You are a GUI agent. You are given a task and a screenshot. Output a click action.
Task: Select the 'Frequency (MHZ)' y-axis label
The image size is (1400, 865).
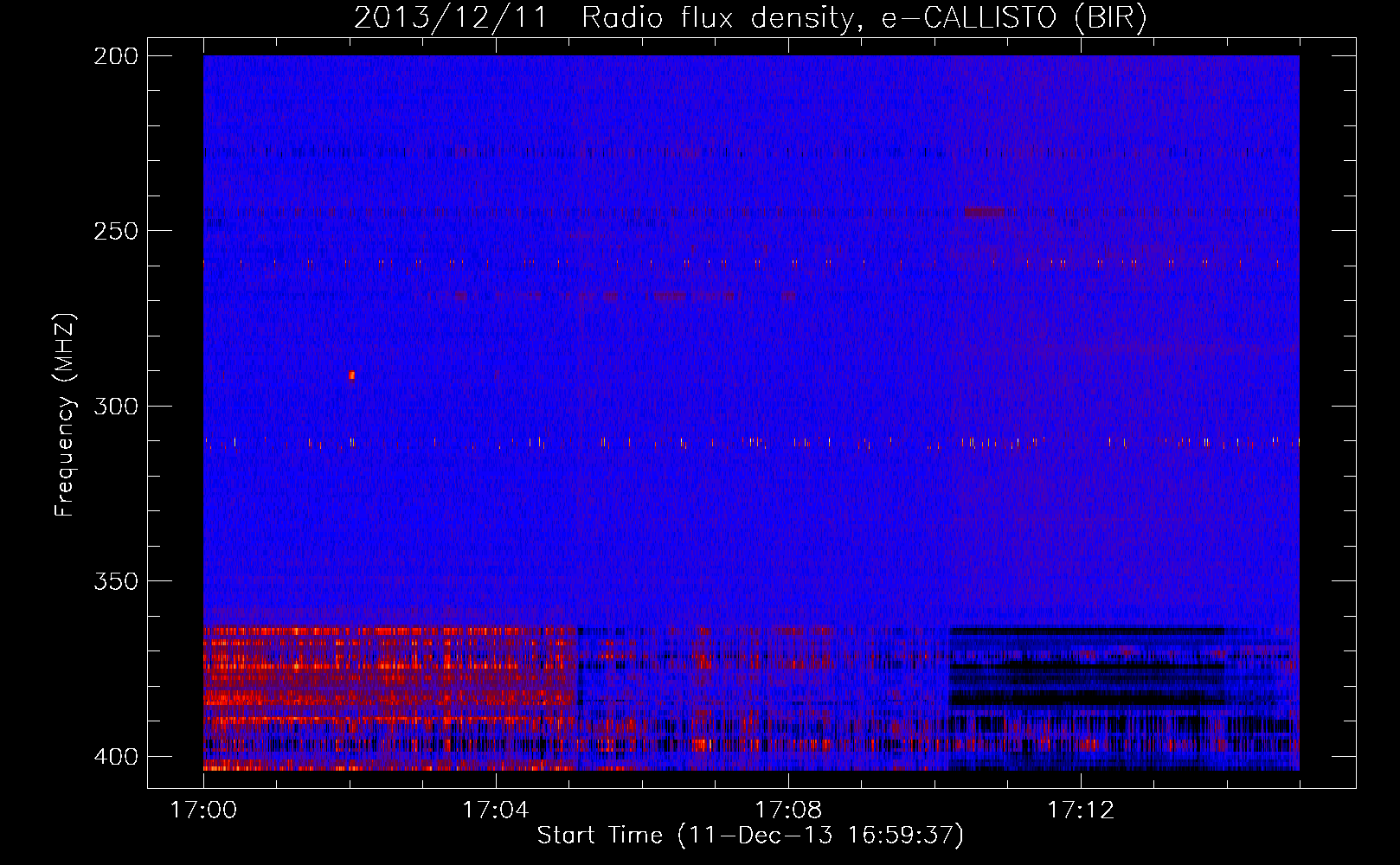coord(65,415)
